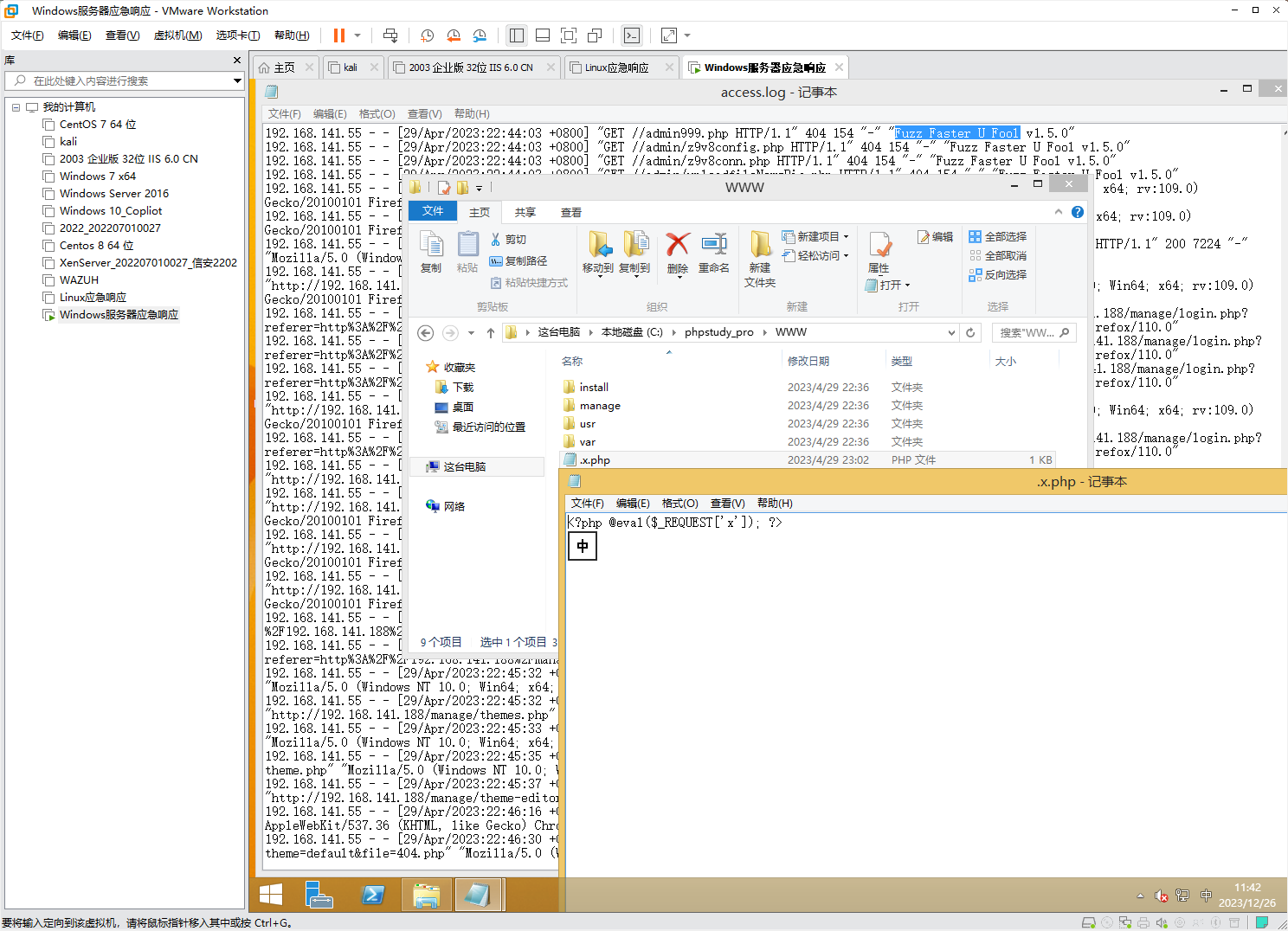
Task: Open the snapshot manager icon
Action: tap(480, 35)
